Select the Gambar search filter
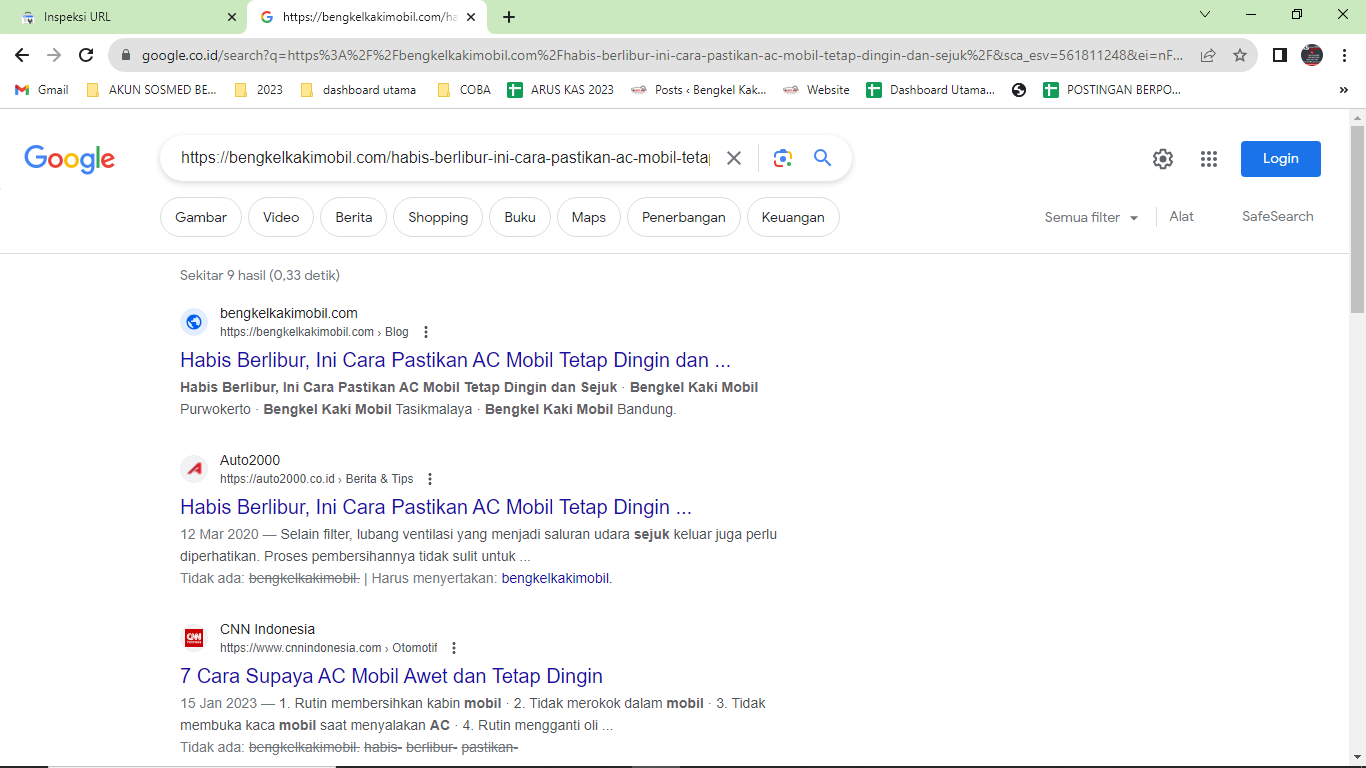This screenshot has width=1366, height=768. coord(201,217)
